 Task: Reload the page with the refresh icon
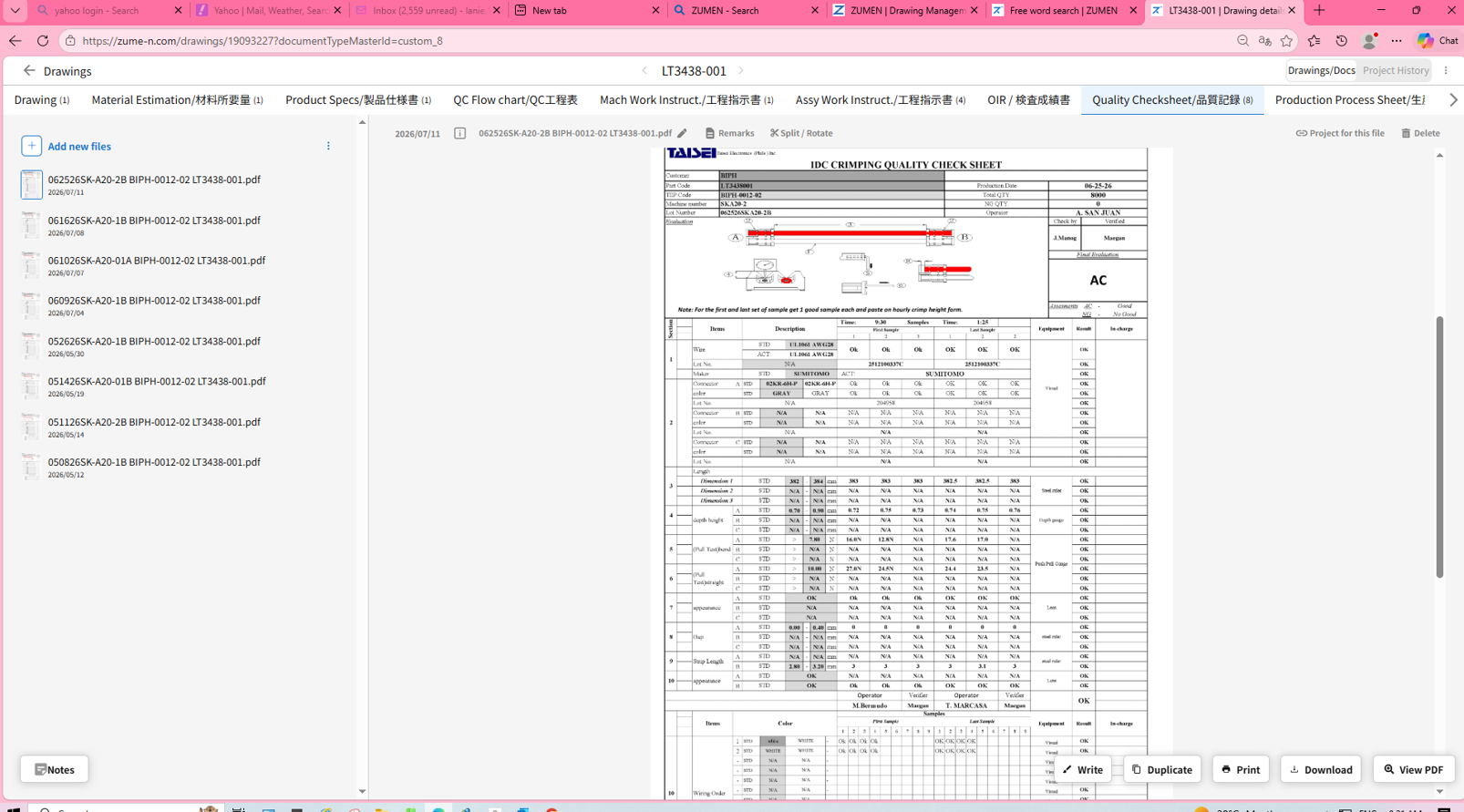(x=43, y=41)
